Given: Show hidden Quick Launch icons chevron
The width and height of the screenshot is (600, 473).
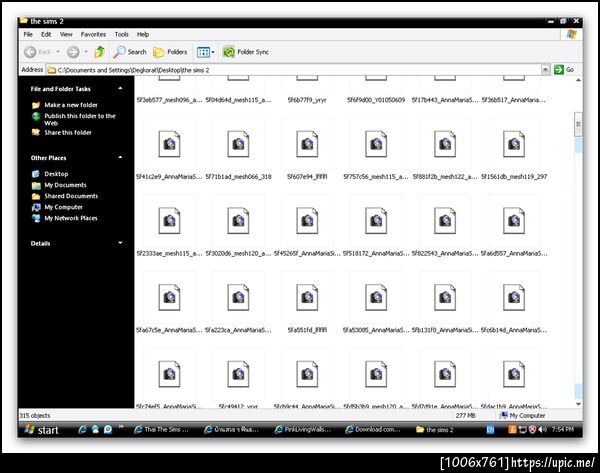Looking at the screenshot, I should [121, 426].
